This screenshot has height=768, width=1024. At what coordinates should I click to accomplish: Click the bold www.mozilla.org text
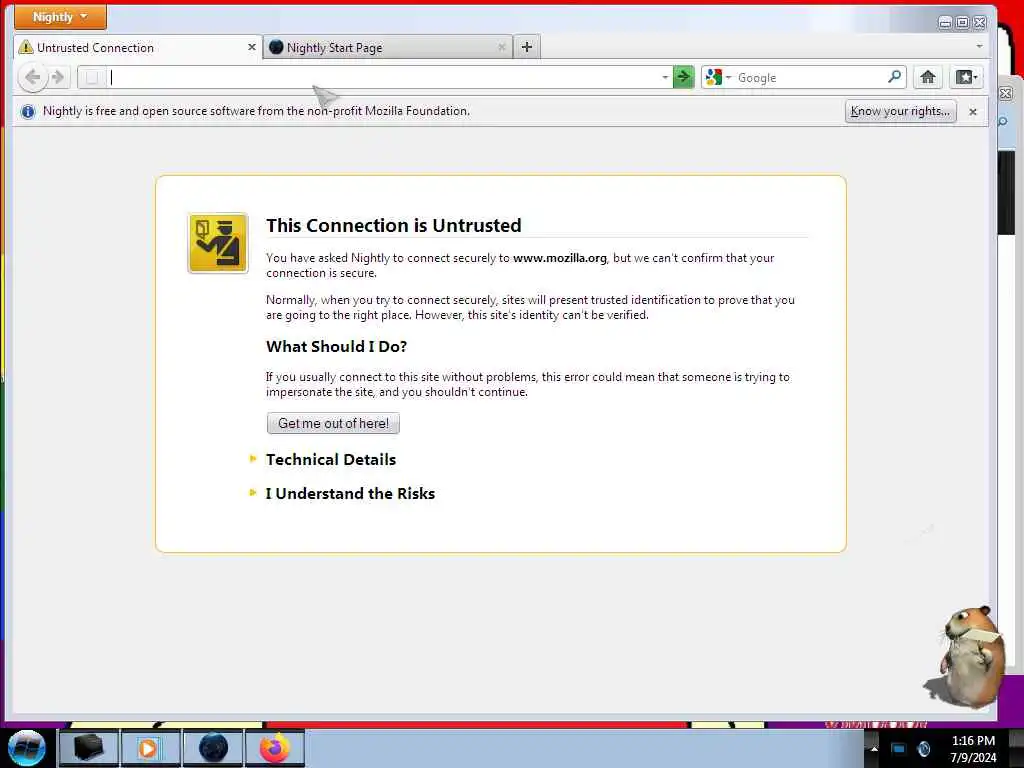click(x=560, y=258)
